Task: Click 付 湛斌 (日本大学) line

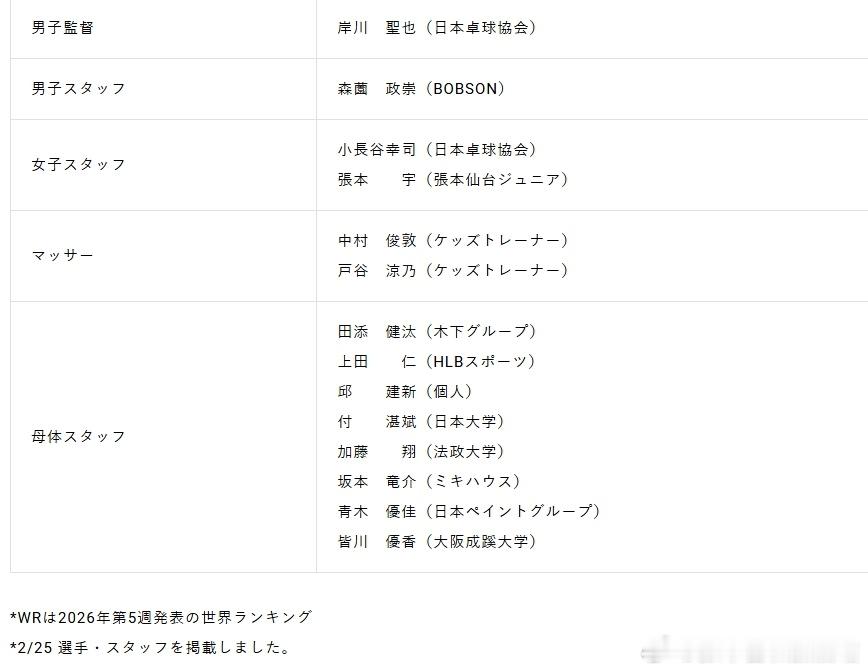Action: coord(421,421)
